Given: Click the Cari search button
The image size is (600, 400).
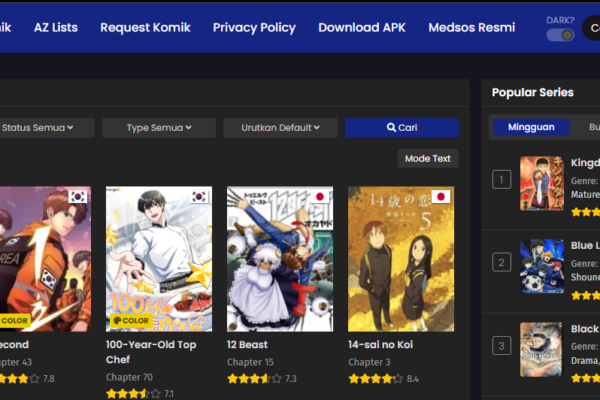Looking at the screenshot, I should (x=402, y=127).
